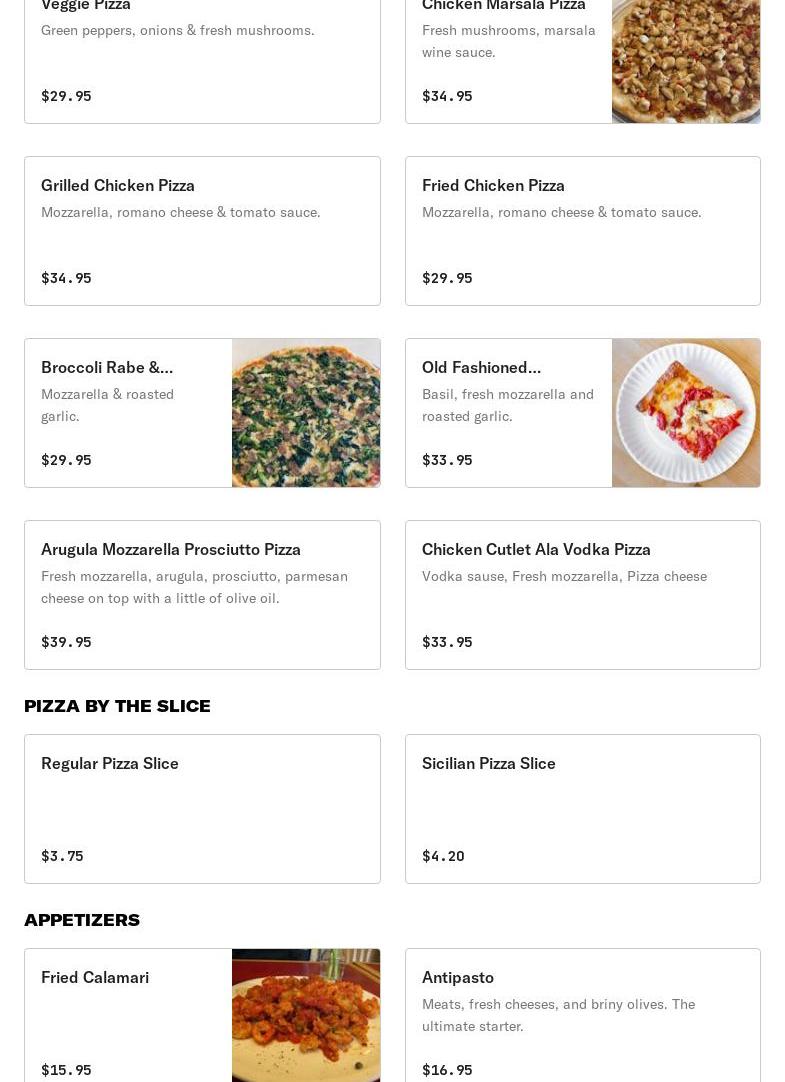Screen dimensions: 785x1082
Task: Click the Broccoli Rabe pizza title
Action: tap(107, 368)
